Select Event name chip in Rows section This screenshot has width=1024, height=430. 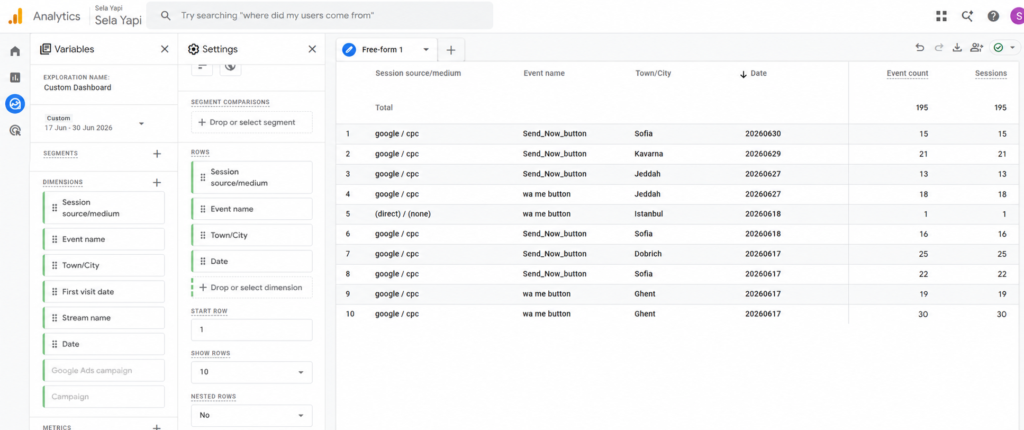tap(251, 209)
